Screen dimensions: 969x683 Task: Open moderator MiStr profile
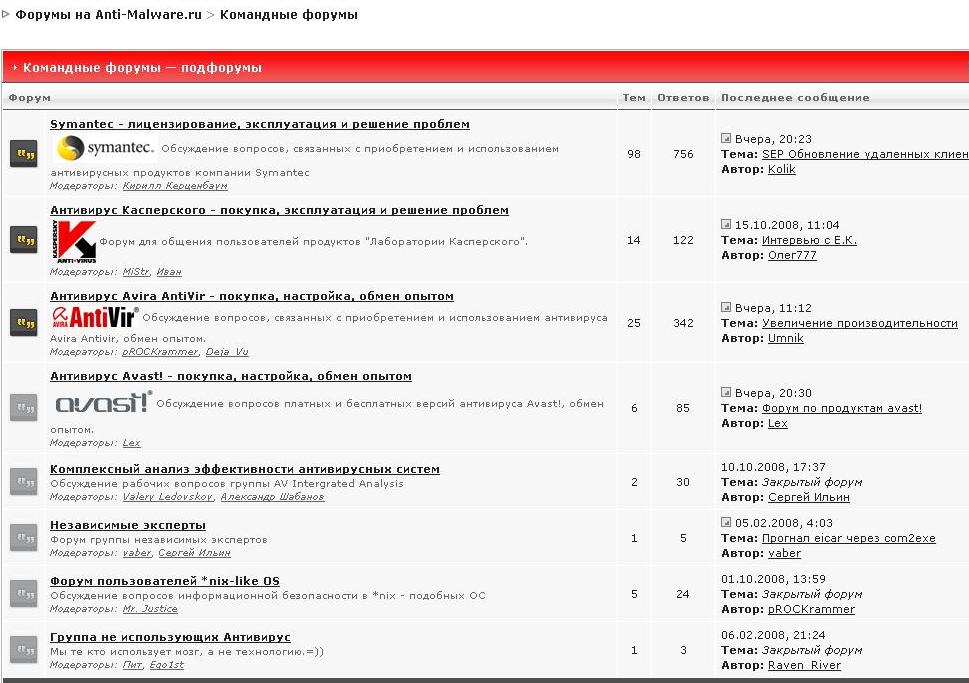tap(135, 272)
